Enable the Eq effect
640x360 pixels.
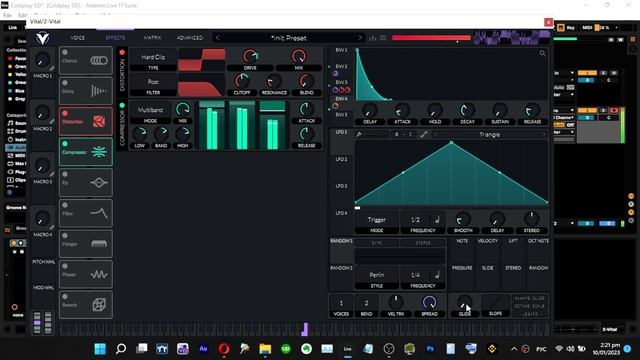(x=65, y=174)
